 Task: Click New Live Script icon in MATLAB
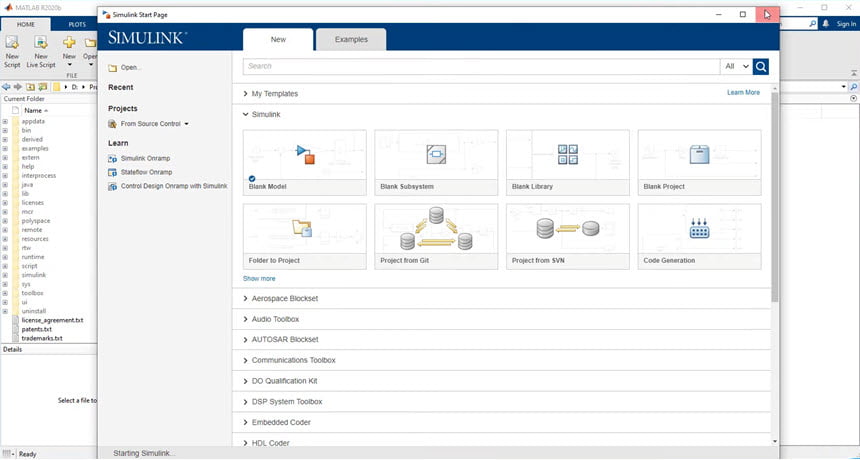click(x=41, y=42)
